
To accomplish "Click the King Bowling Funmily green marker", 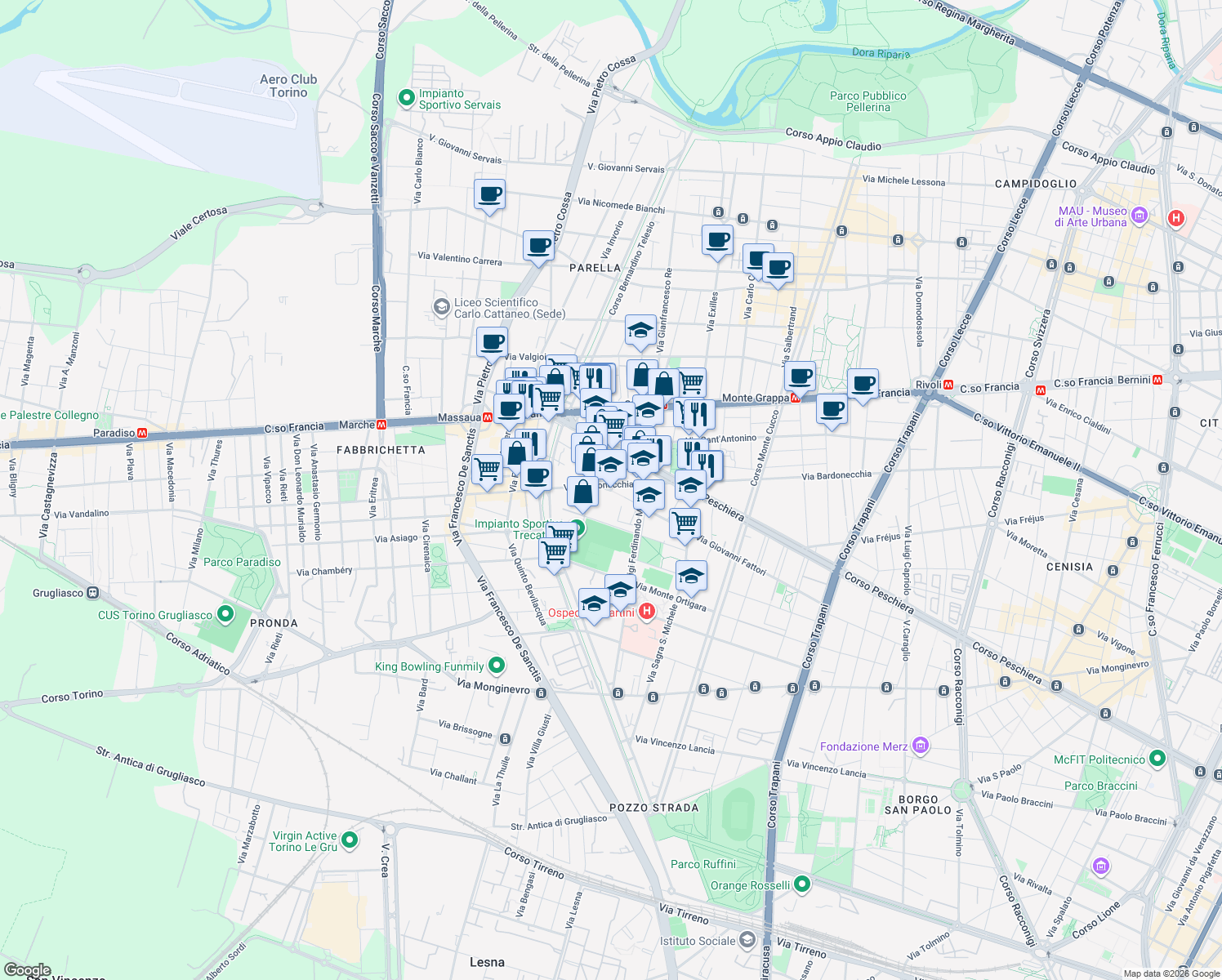I will click(x=496, y=666).
